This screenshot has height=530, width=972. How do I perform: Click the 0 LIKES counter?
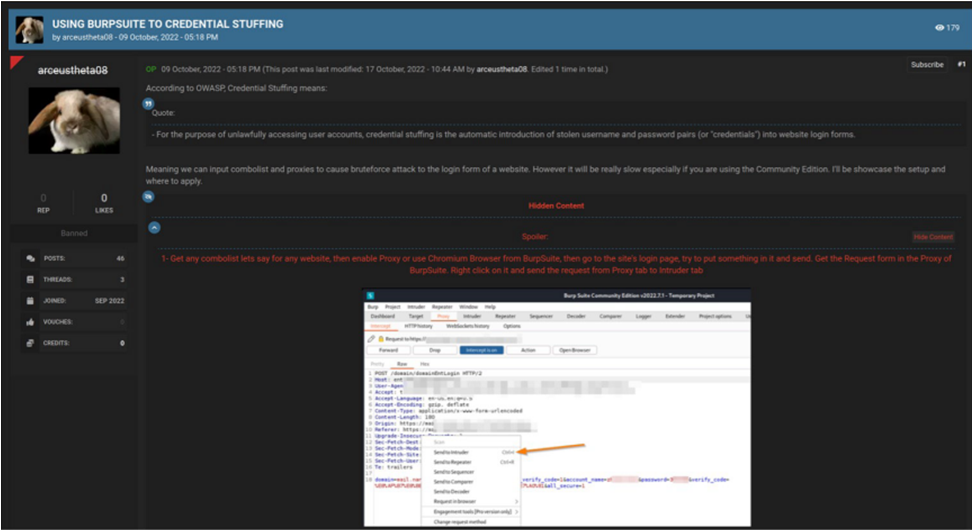pos(104,203)
